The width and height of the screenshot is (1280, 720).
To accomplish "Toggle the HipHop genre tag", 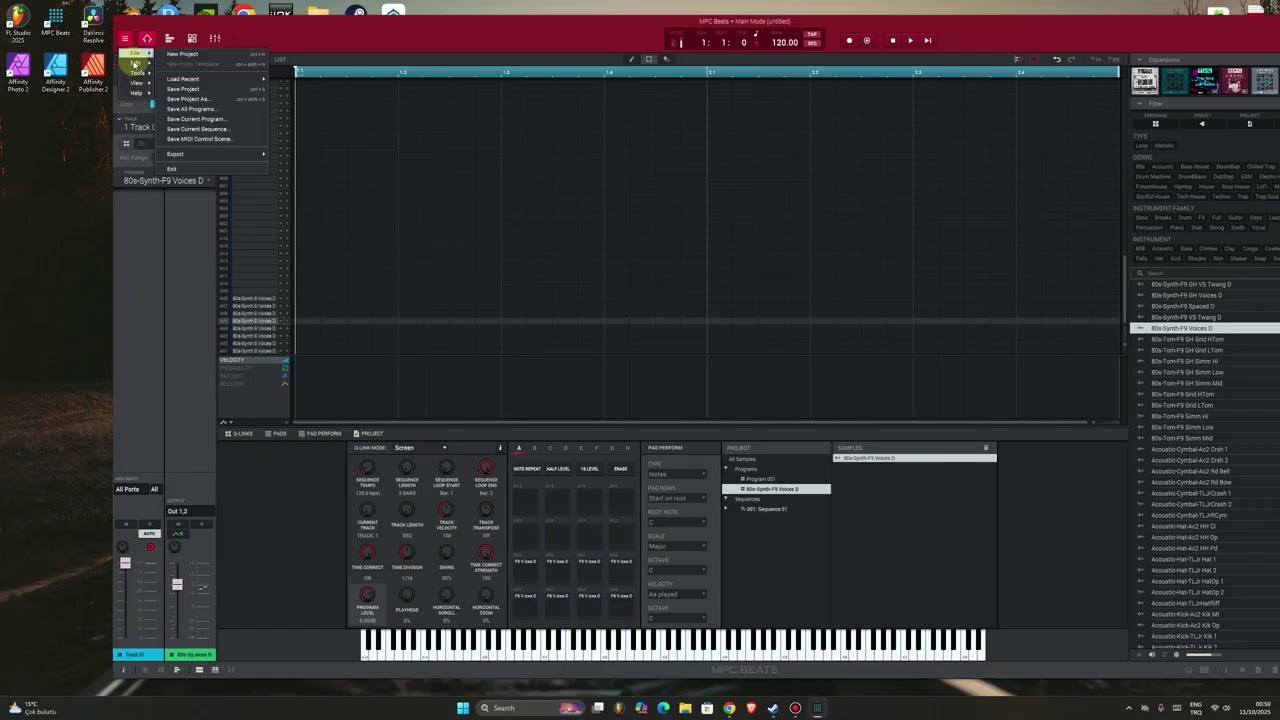I will [1181, 186].
